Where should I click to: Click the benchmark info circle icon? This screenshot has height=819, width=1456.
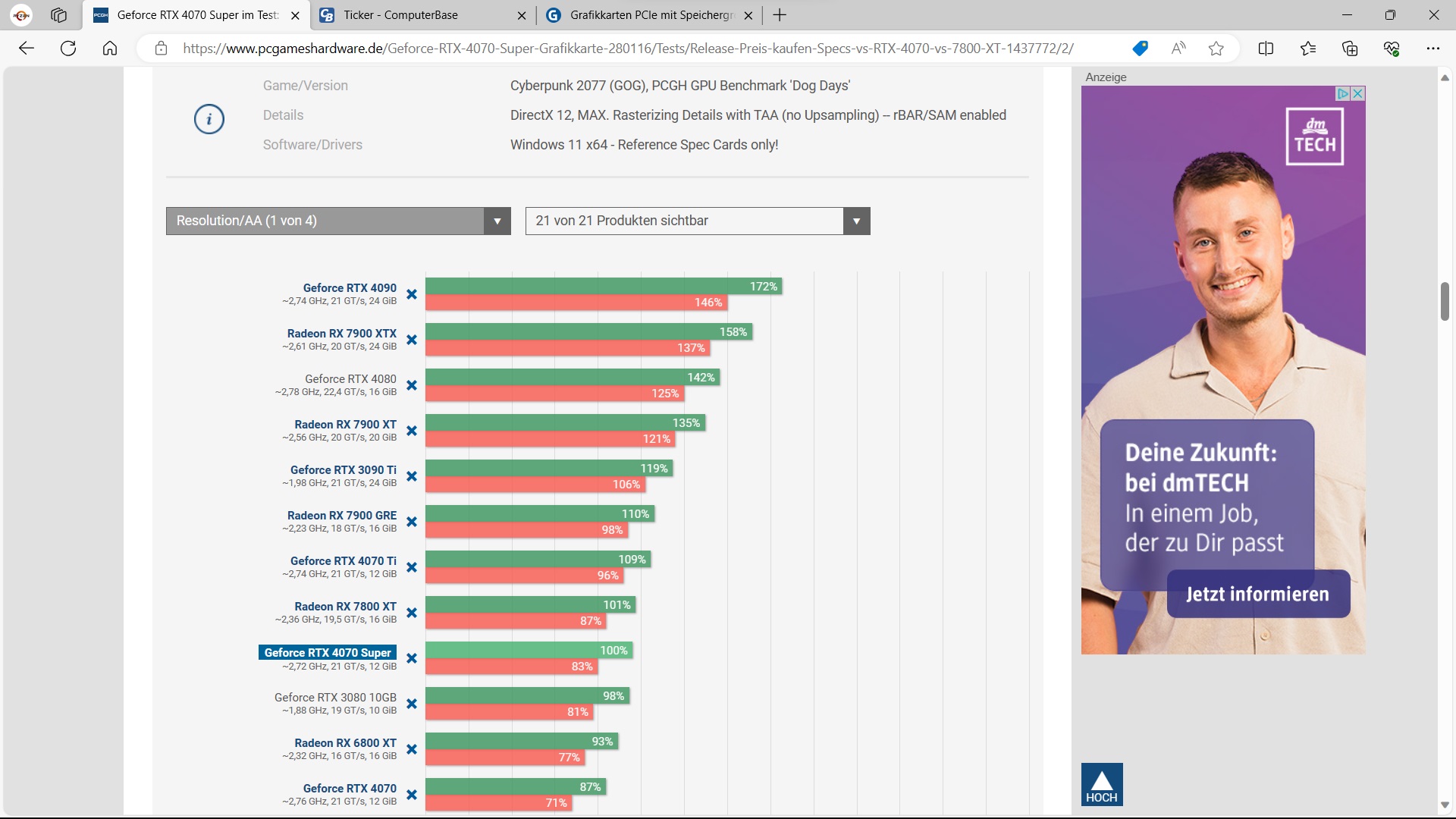click(x=209, y=119)
